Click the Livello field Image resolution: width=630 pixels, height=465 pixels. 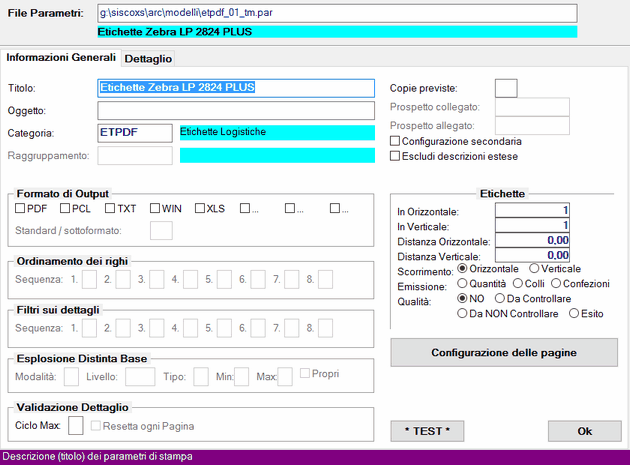[140, 377]
